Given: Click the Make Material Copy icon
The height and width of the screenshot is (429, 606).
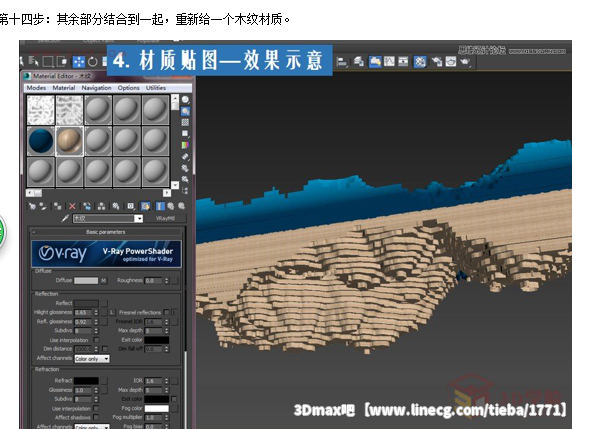Looking at the screenshot, I should tap(87, 206).
